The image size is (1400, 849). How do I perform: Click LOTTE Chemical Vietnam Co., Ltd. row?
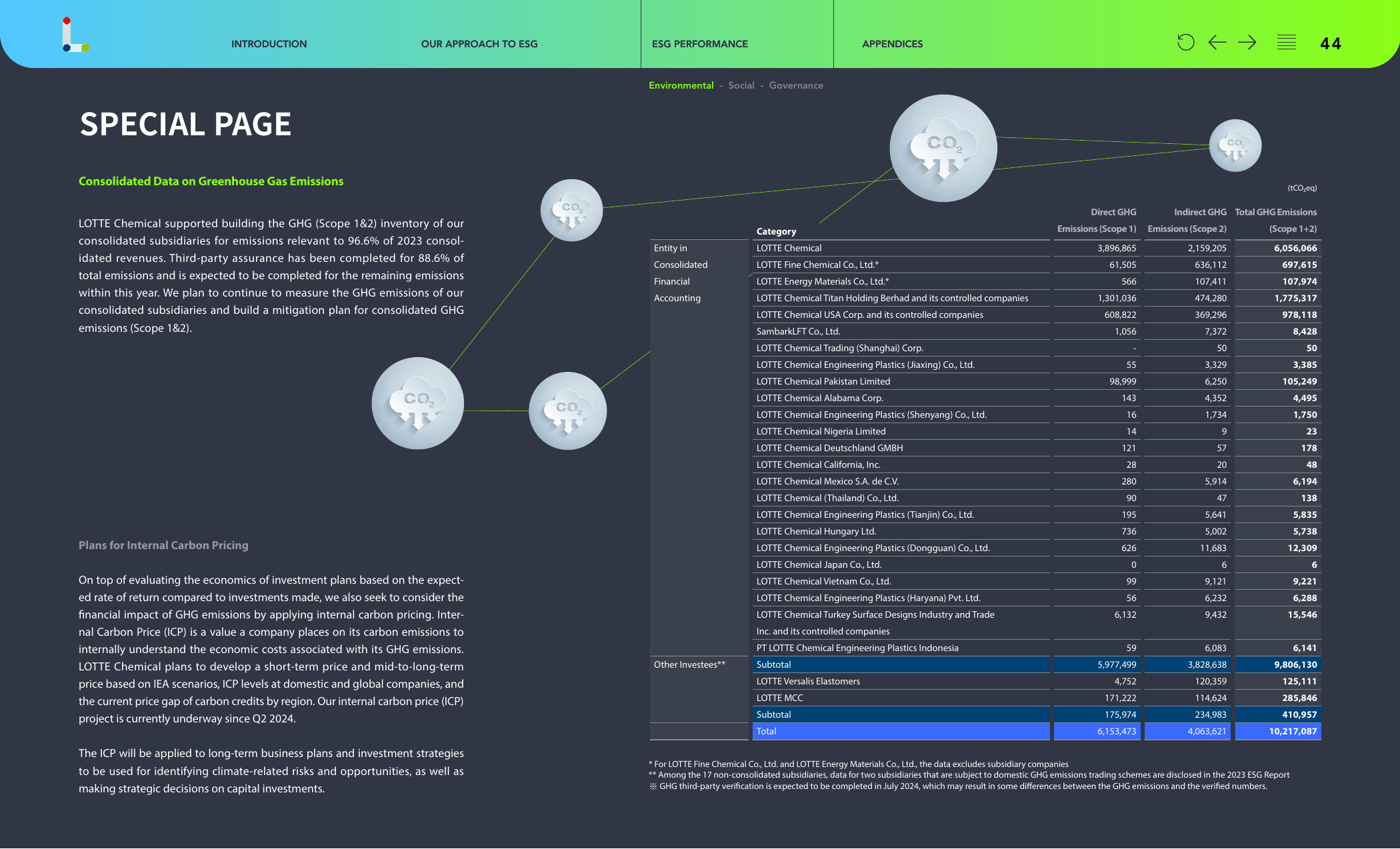(x=1037, y=581)
